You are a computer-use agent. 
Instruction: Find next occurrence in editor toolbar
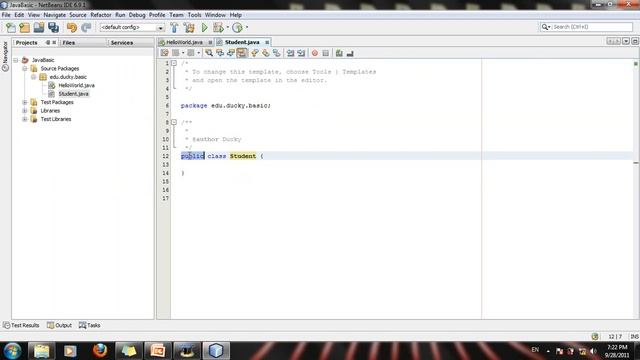click(231, 53)
